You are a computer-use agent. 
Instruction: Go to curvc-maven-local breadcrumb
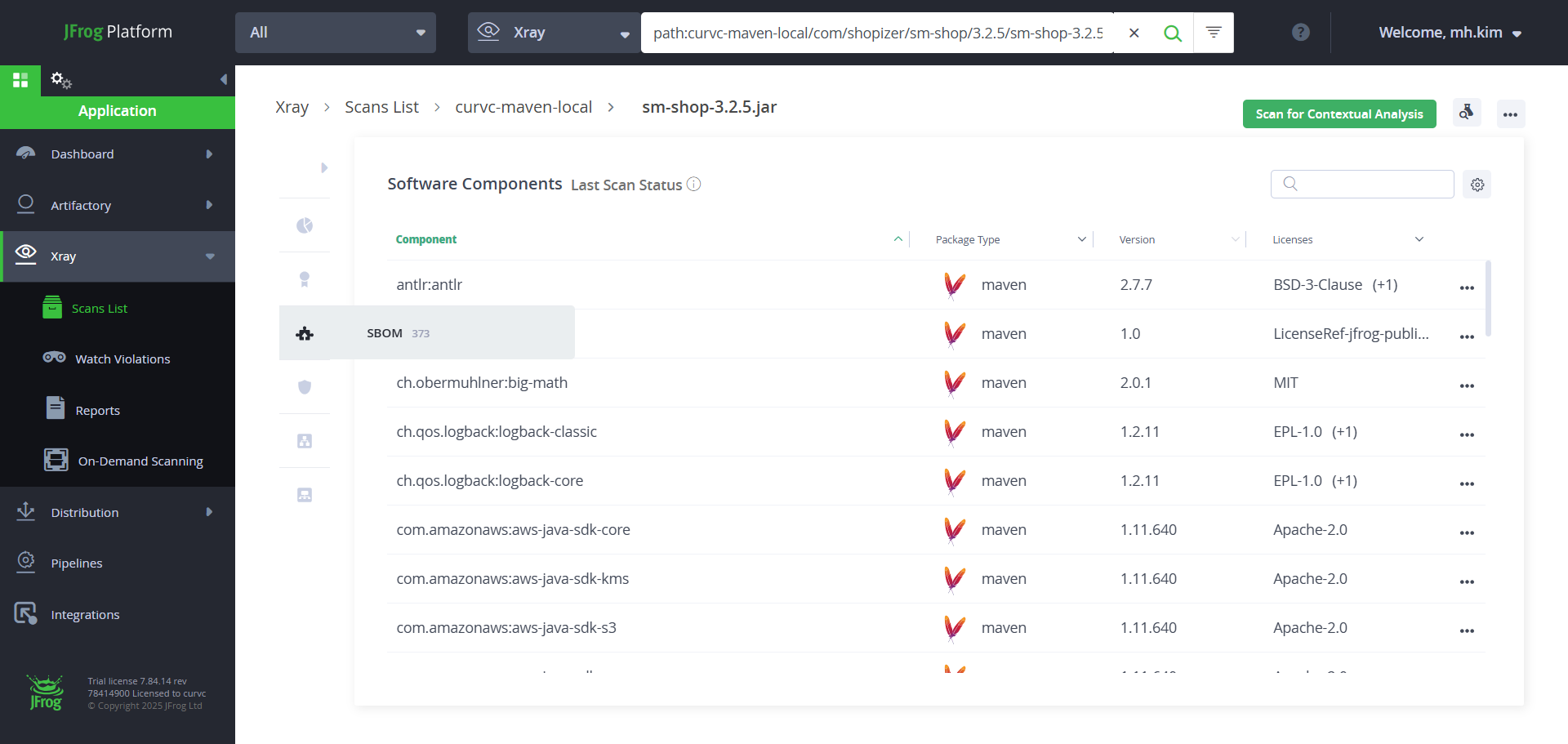tap(523, 107)
